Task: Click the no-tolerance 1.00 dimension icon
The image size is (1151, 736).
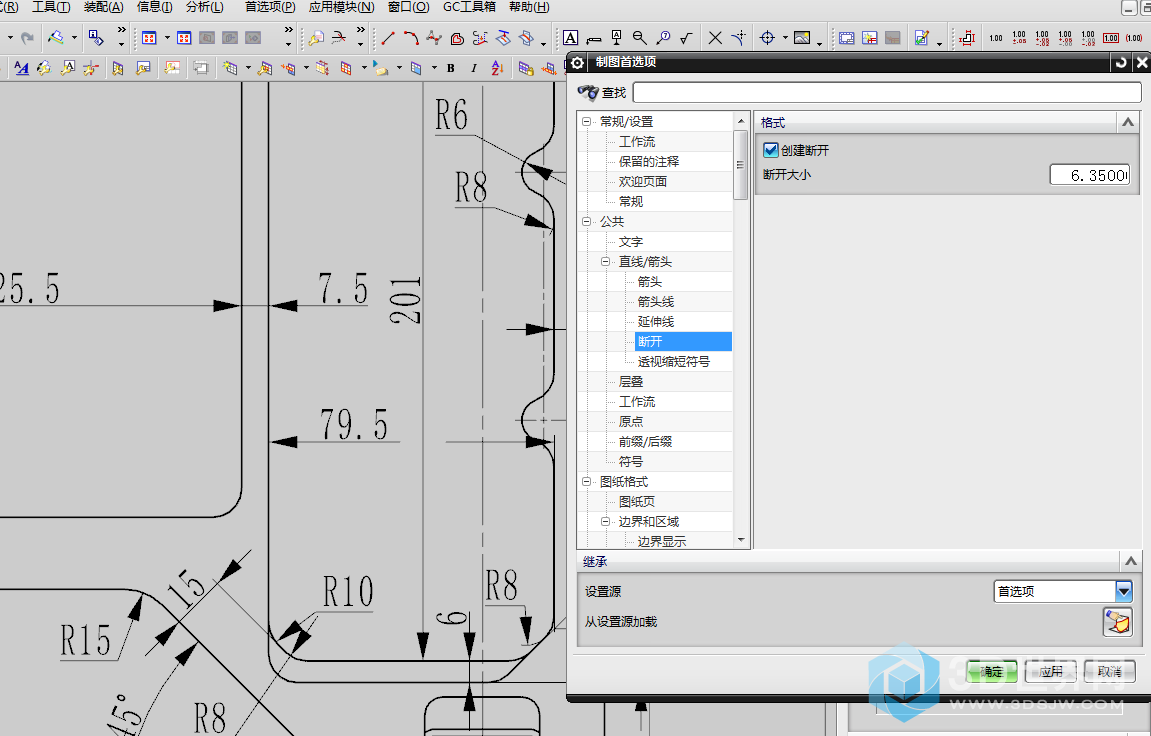Action: click(x=996, y=37)
